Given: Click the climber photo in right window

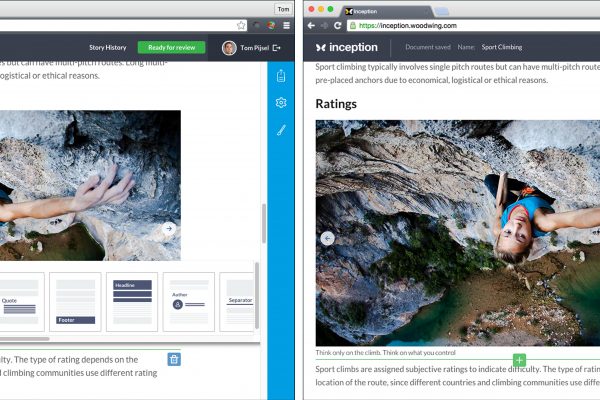Looking at the screenshot, I should [458, 233].
